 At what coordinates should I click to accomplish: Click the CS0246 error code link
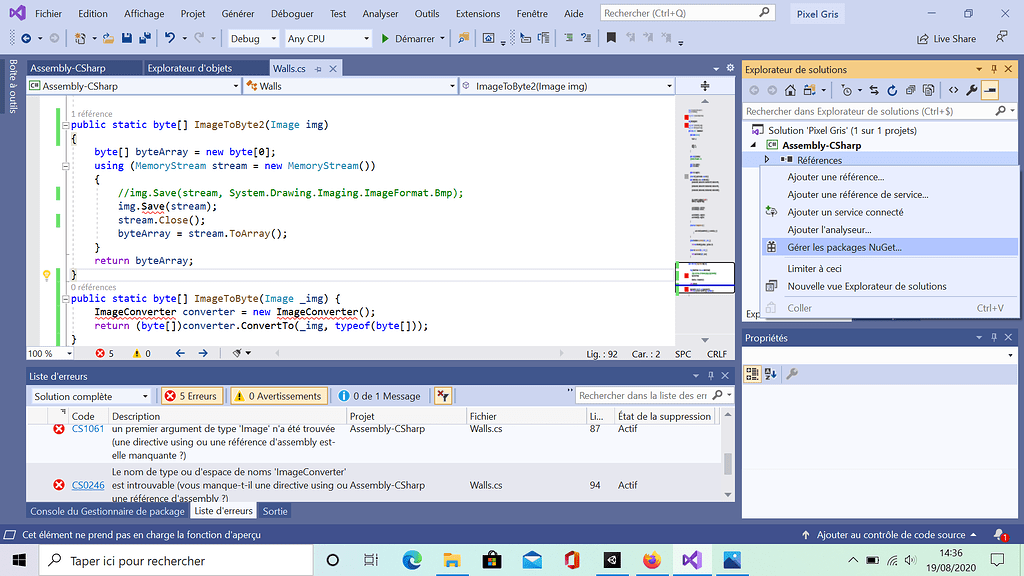click(x=87, y=485)
